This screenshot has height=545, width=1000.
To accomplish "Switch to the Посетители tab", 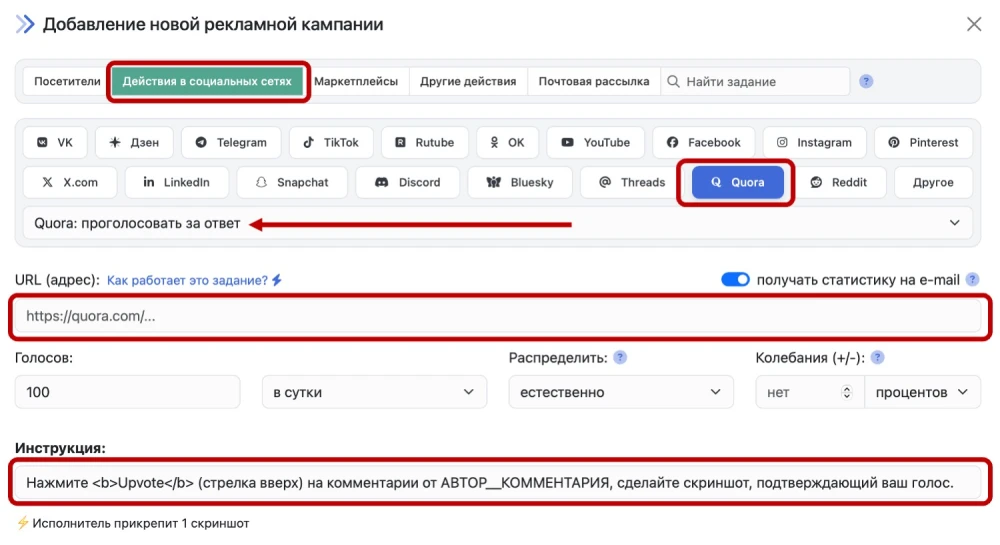I will (x=67, y=82).
